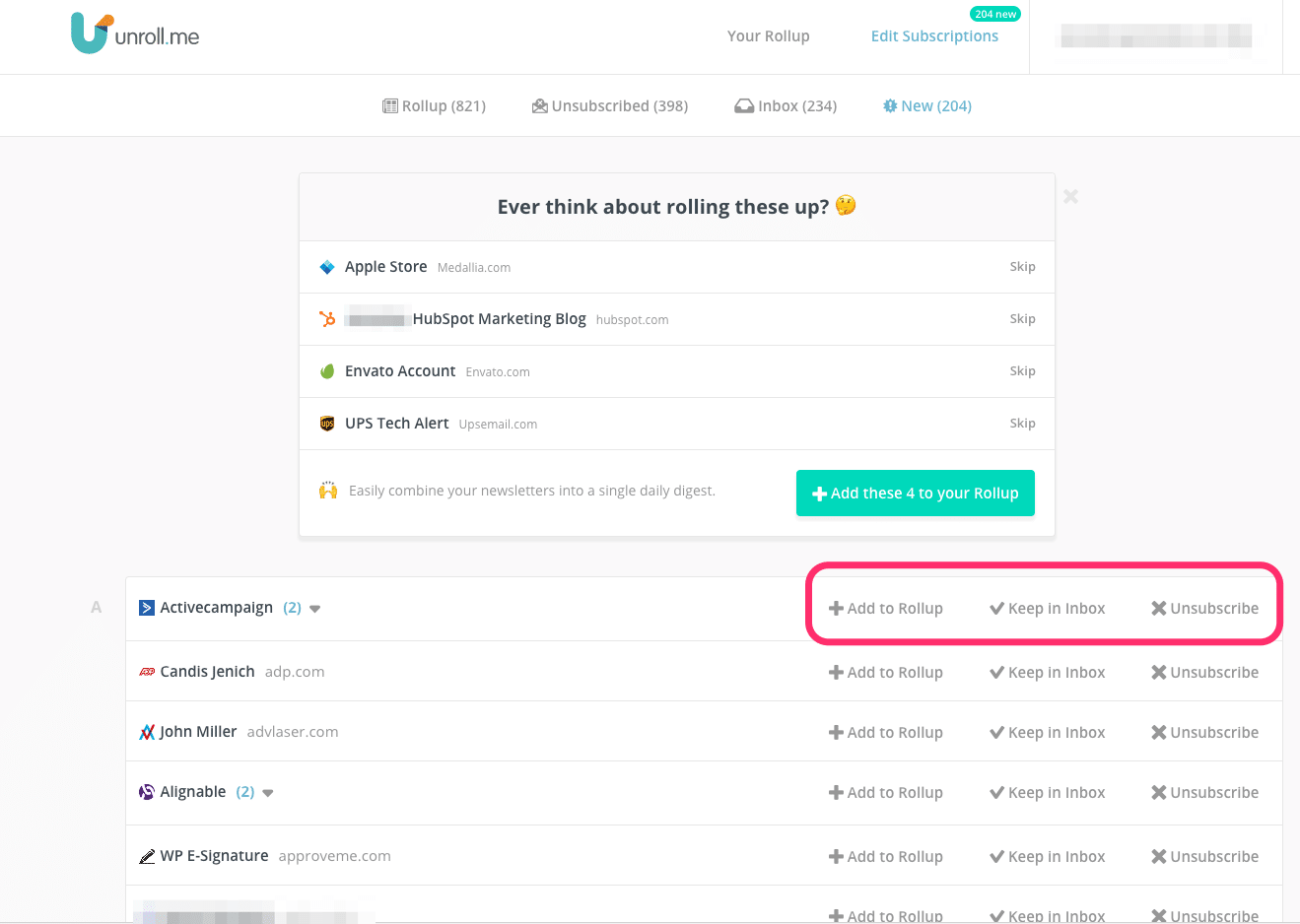Click the 204 new badge

click(x=995, y=14)
